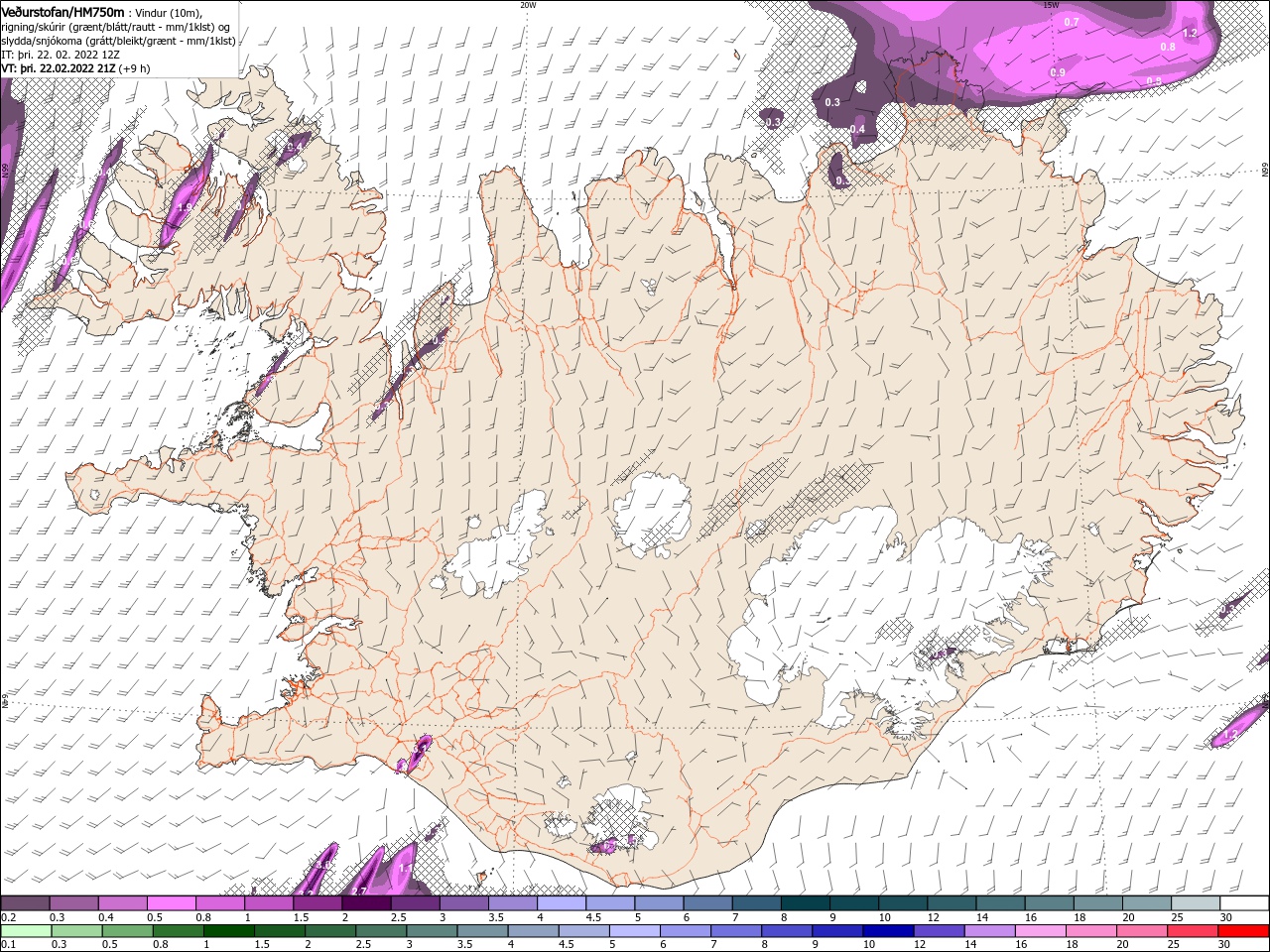Click the "2.5" label under the purple legend row
The height and width of the screenshot is (952, 1270).
coord(399,917)
